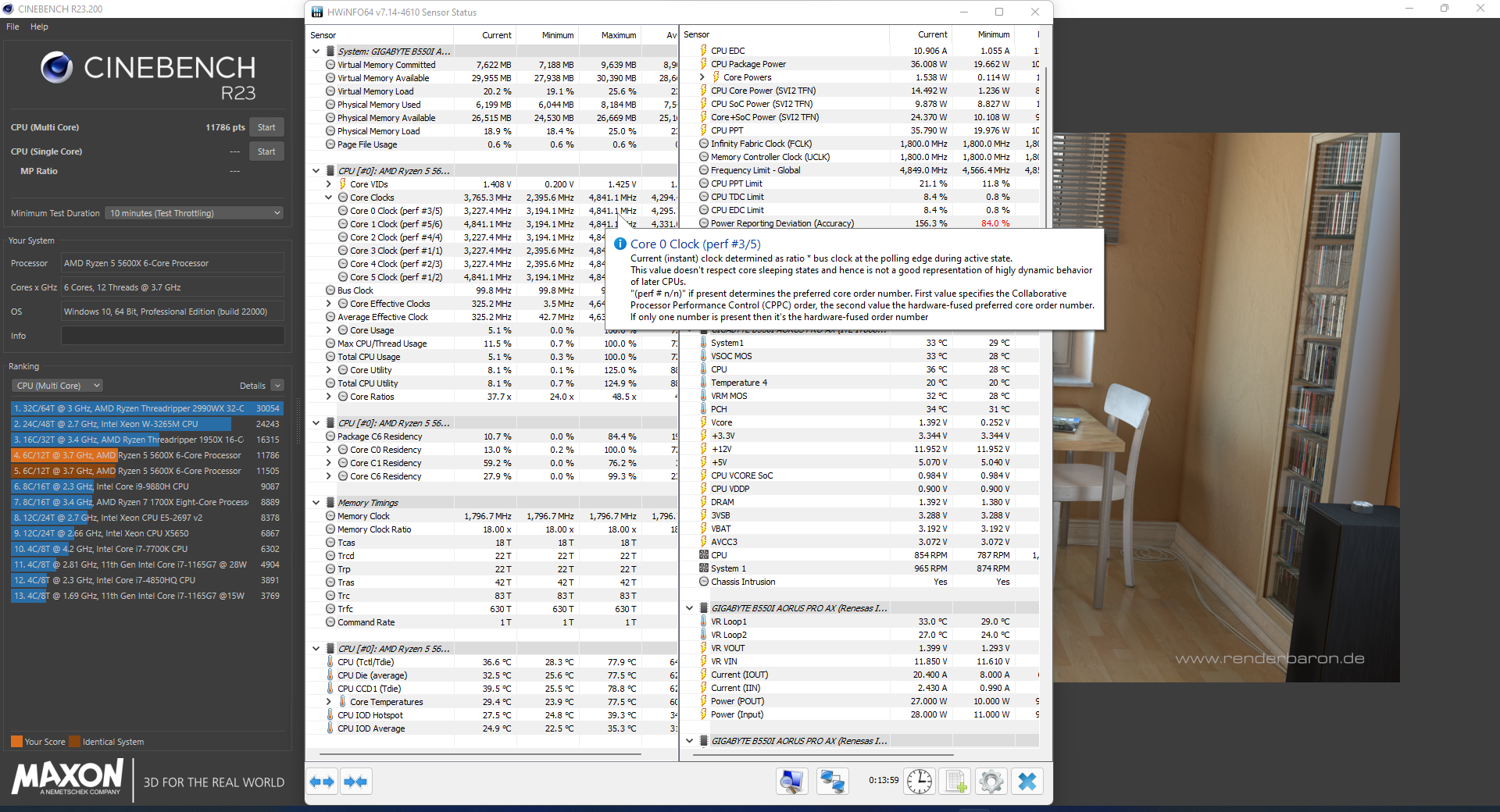
Task: Expand the Core Temperatures row
Action: point(329,702)
